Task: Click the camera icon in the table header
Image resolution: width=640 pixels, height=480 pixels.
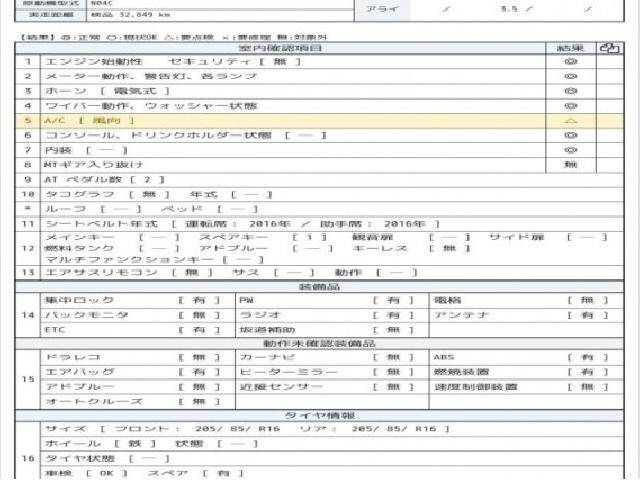Action: (x=610, y=48)
